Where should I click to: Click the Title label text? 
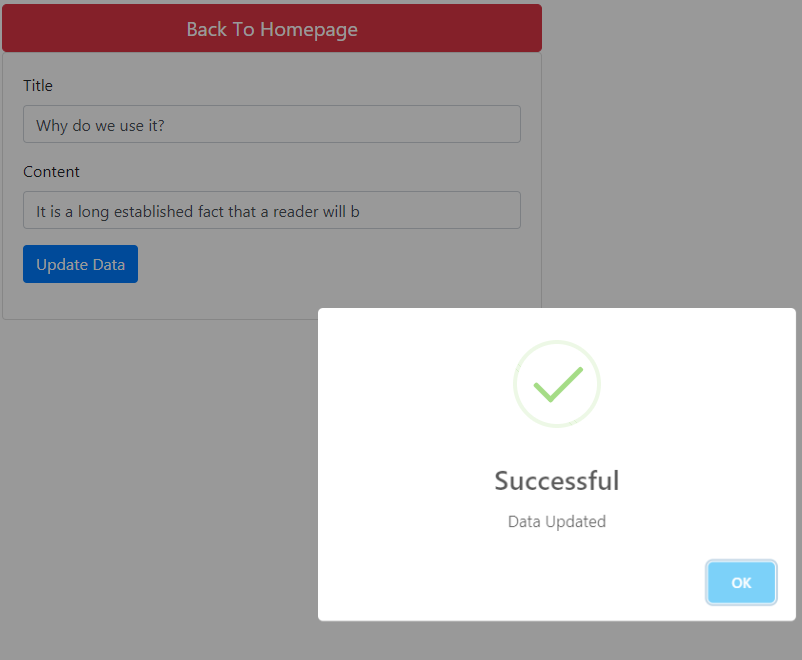[x=38, y=85]
